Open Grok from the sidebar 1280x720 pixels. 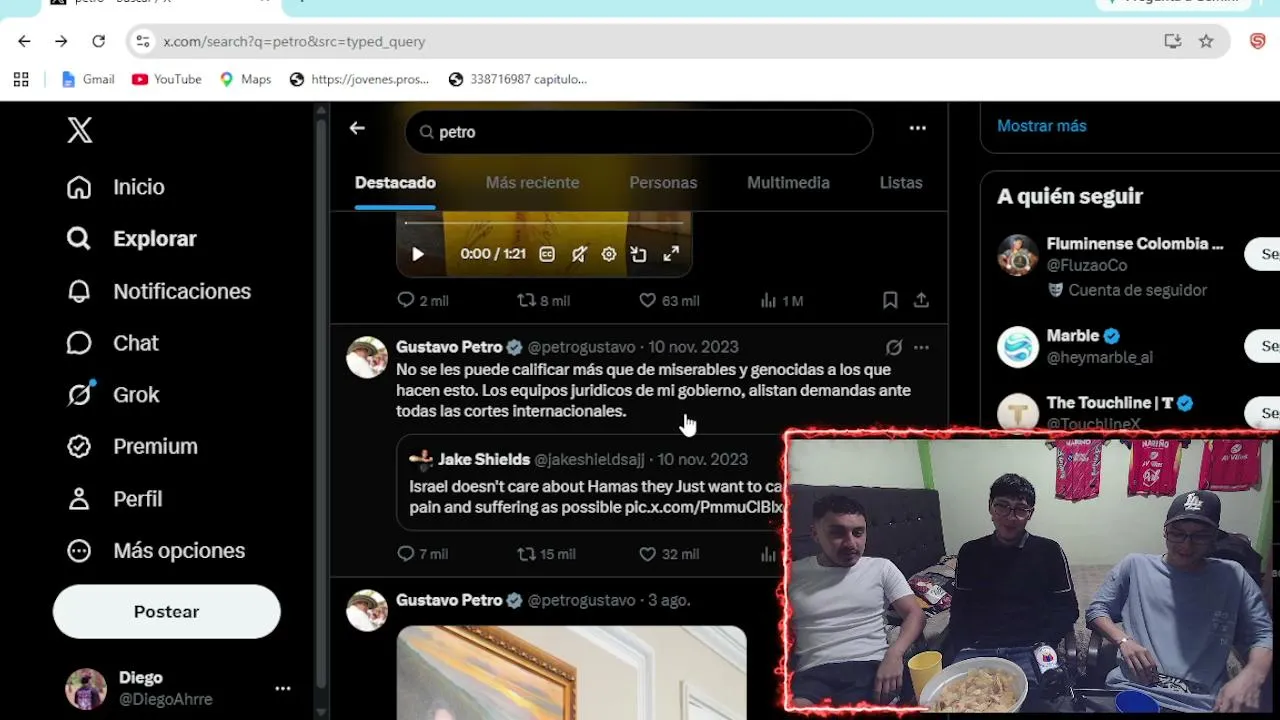click(112, 395)
